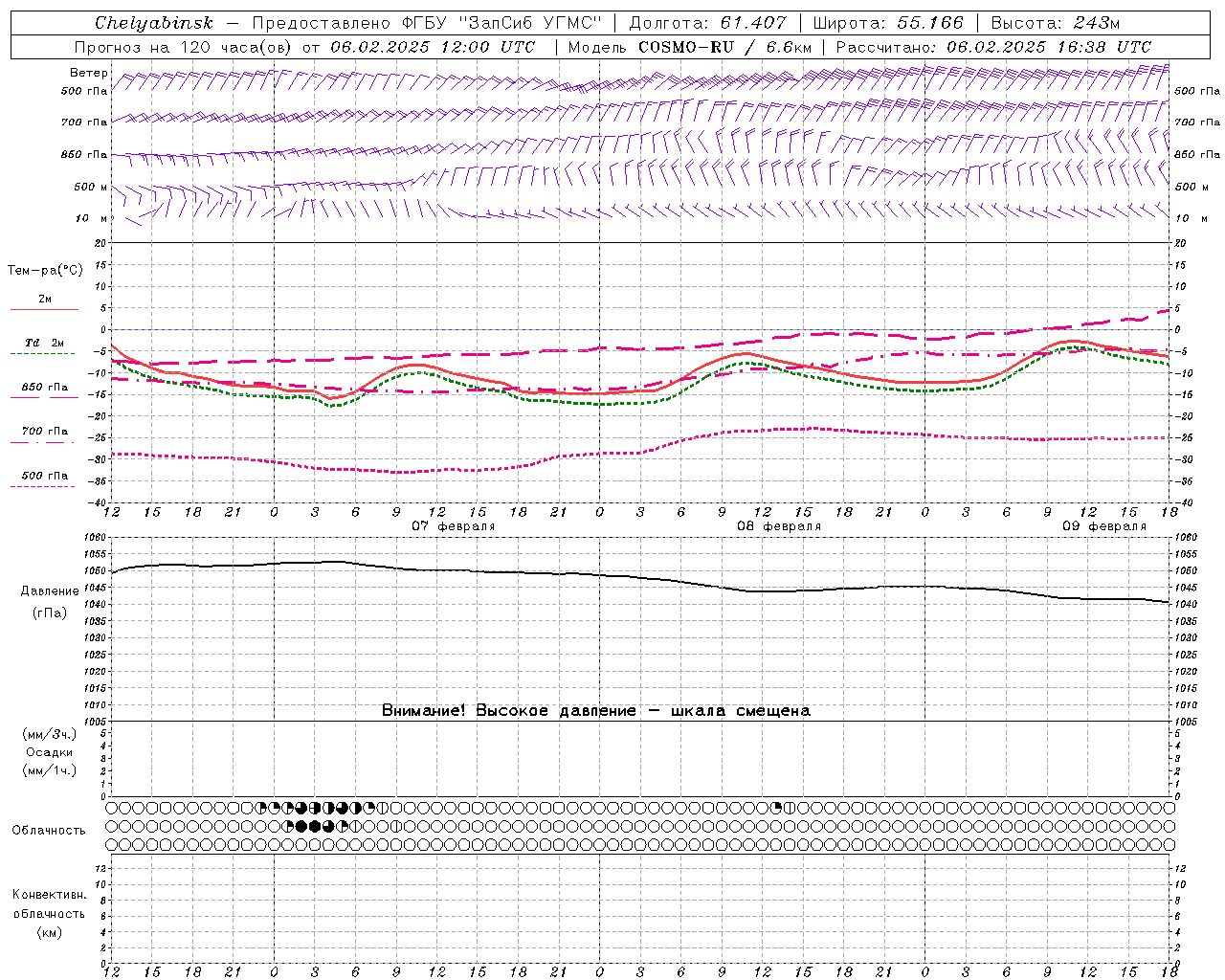1225x980 pixels.
Task: Click the Рассчитано: 06.02.2025 16:38 UTC timestamp
Action: 992,47
